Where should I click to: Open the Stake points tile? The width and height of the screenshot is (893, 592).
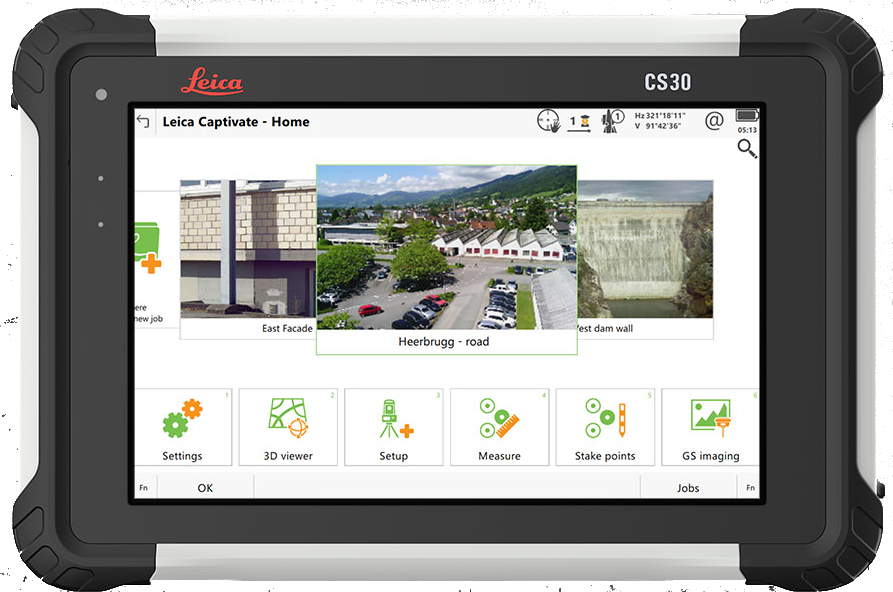coord(605,427)
